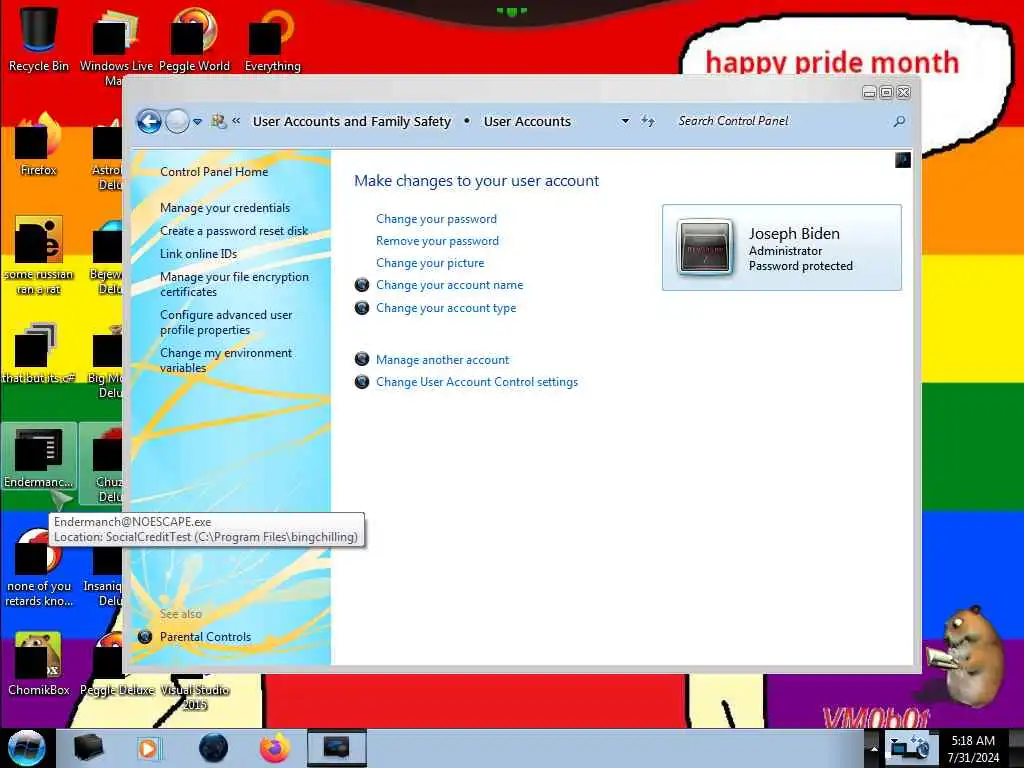
Task: Open the Windows Start orb
Action: [27, 748]
